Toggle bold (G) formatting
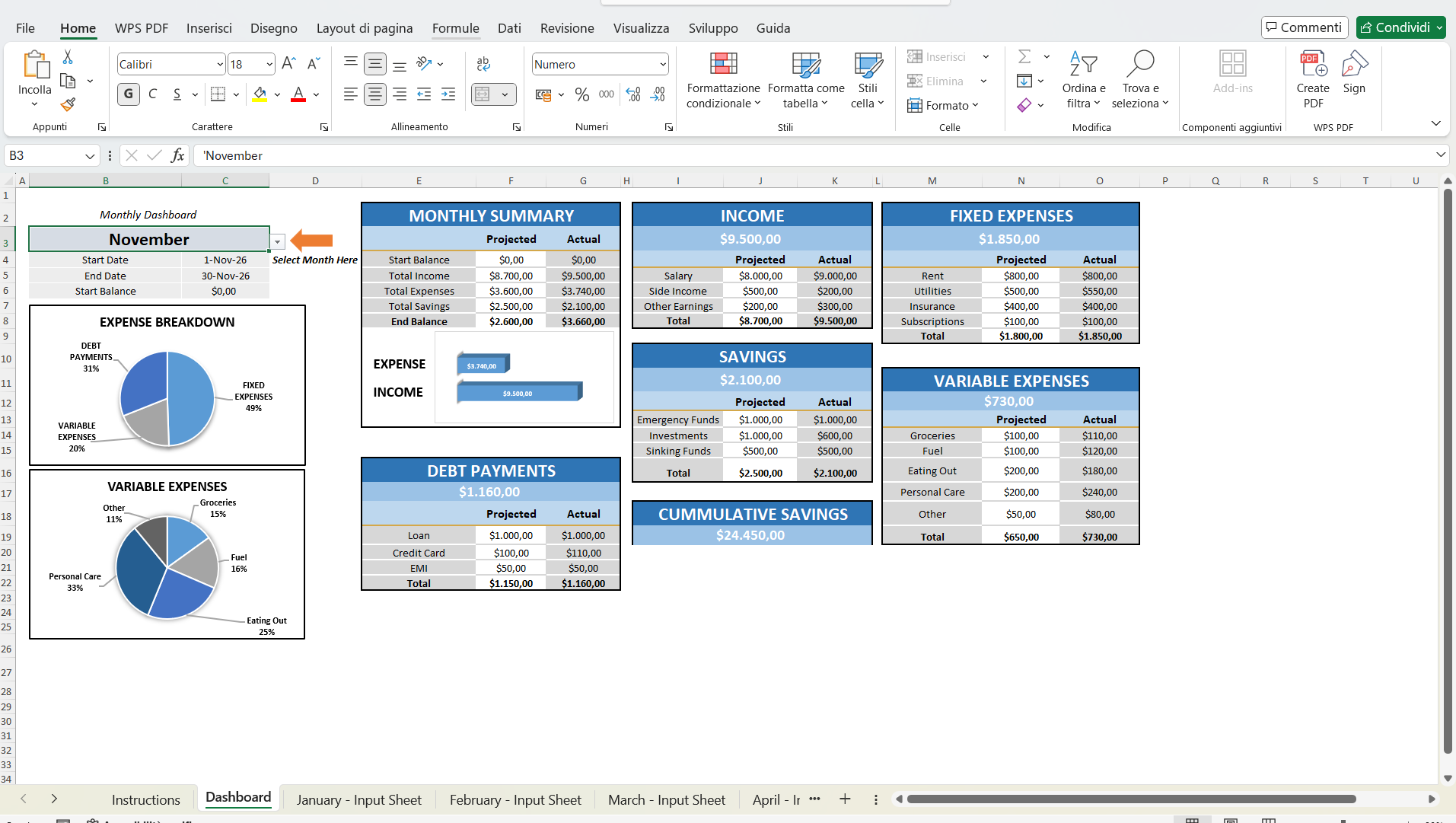1456x823 pixels. (128, 94)
